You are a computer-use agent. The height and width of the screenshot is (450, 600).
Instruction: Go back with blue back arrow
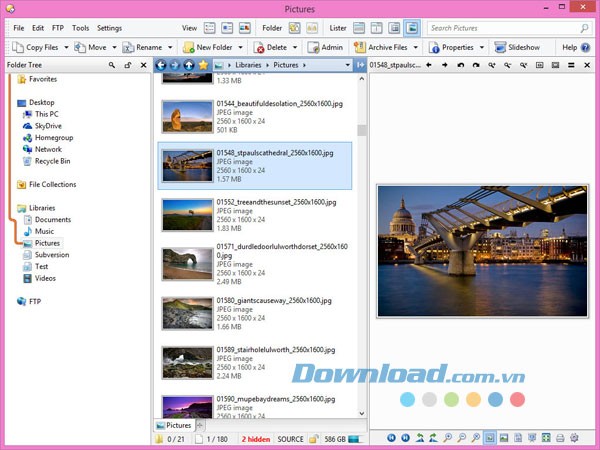(x=161, y=65)
